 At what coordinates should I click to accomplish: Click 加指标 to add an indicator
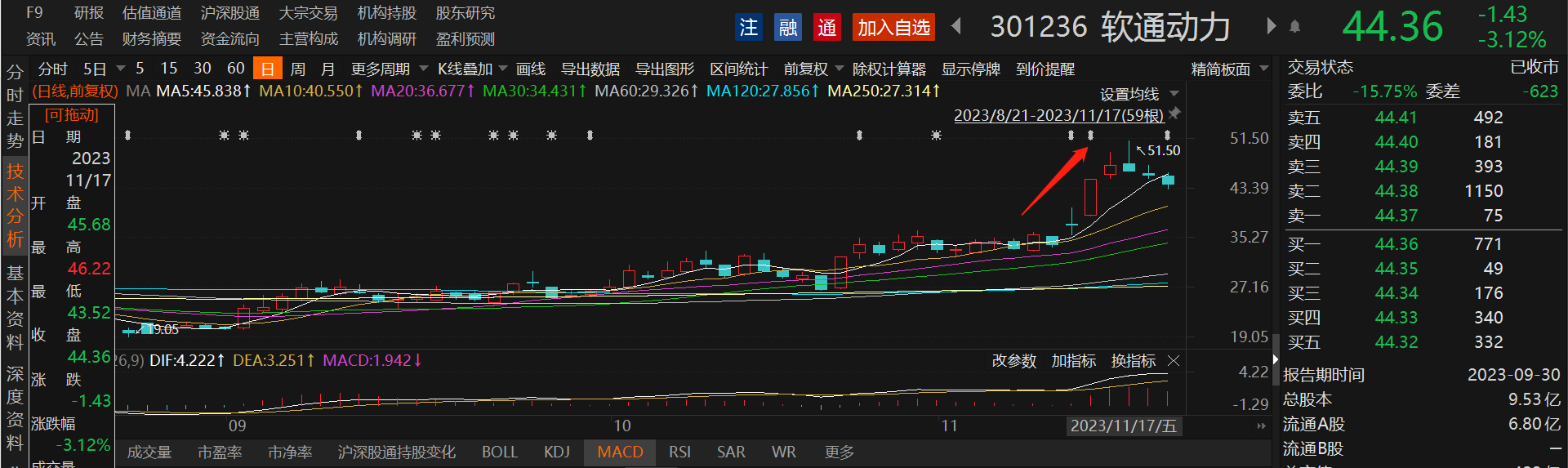click(1074, 360)
